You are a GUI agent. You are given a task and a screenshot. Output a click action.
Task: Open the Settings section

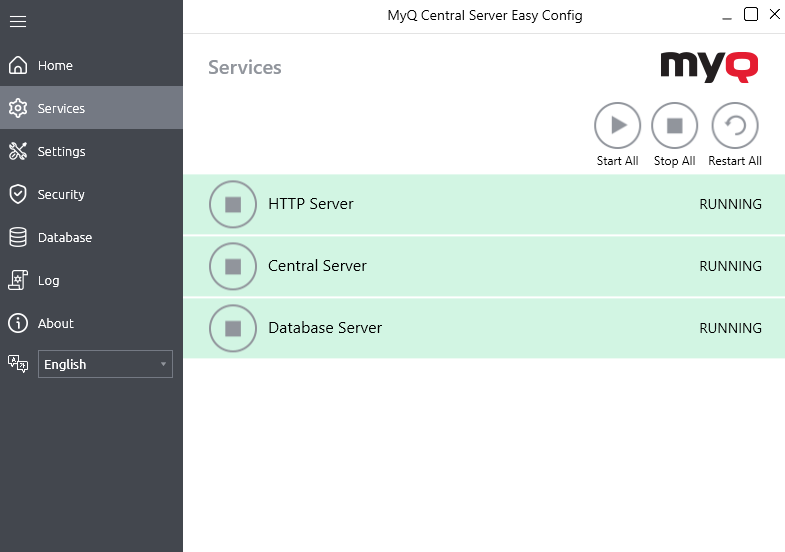(x=61, y=152)
